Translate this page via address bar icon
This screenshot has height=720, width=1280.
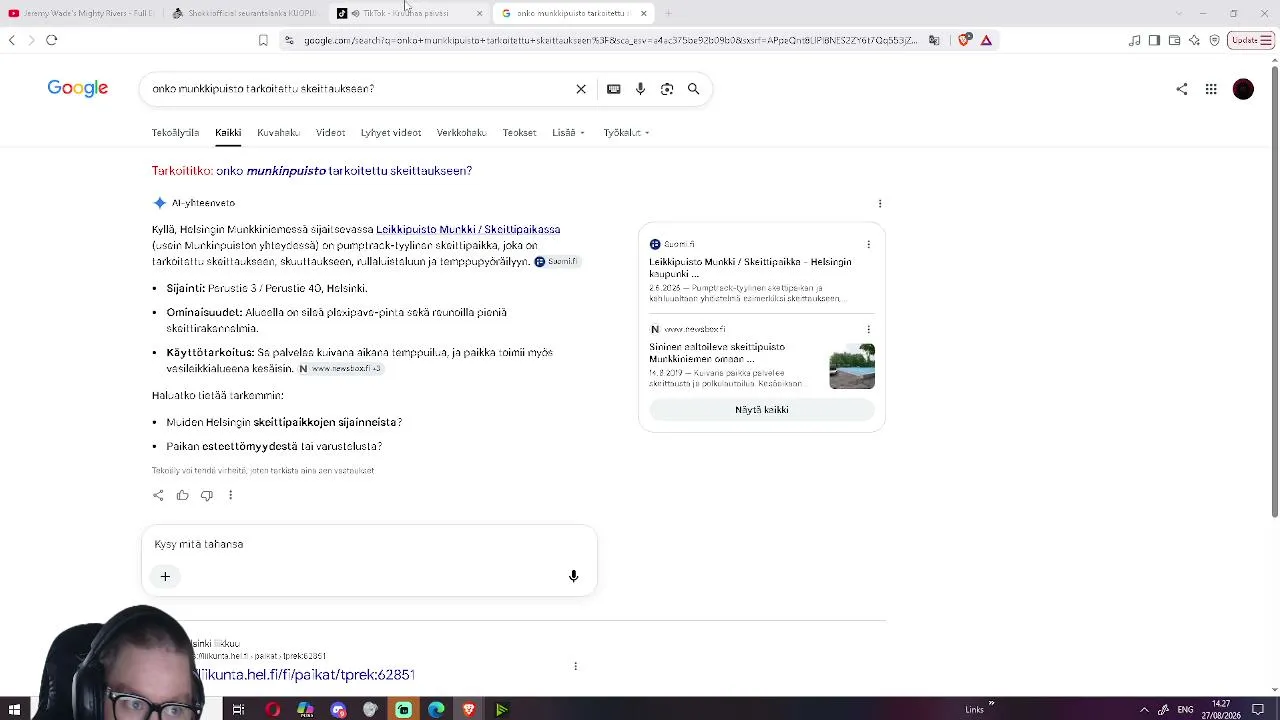[934, 40]
